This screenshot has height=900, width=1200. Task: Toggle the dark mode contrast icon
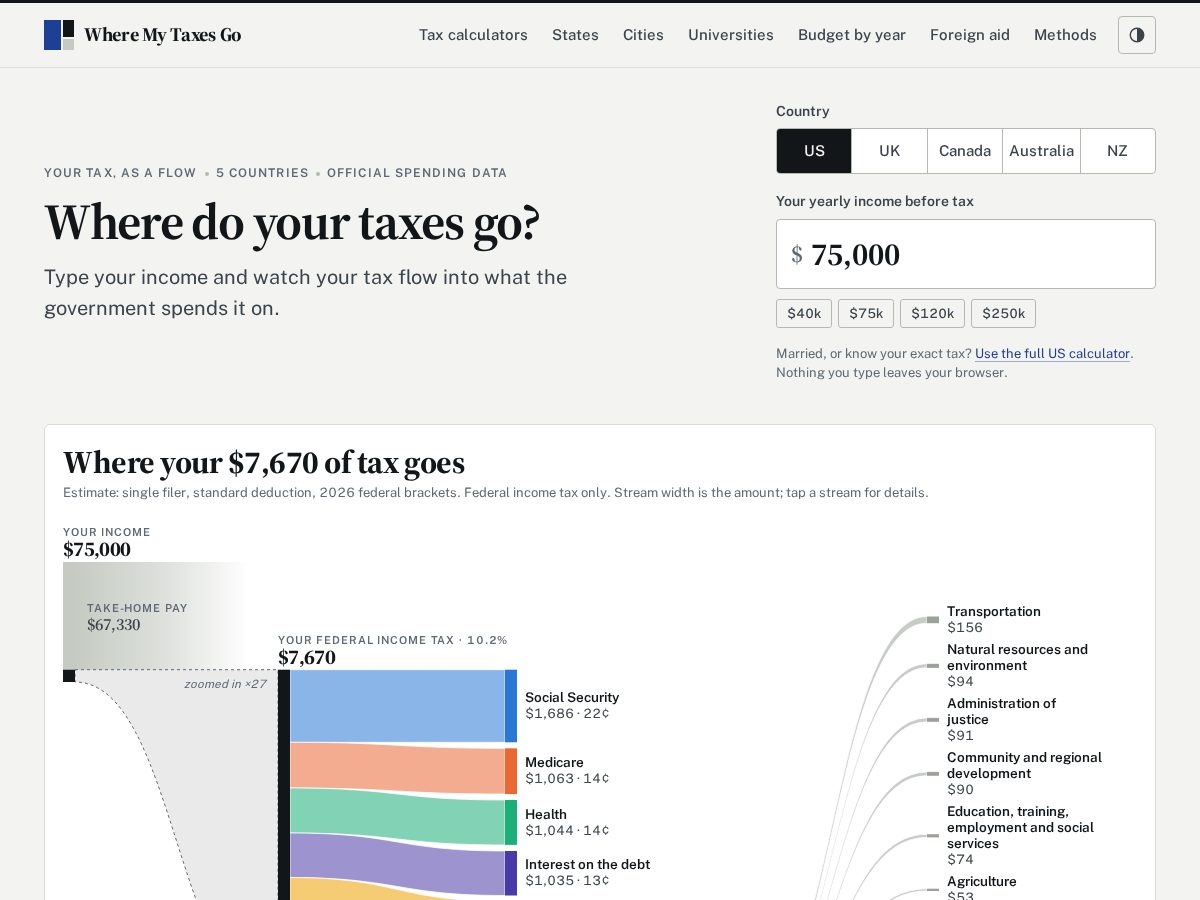point(1137,35)
